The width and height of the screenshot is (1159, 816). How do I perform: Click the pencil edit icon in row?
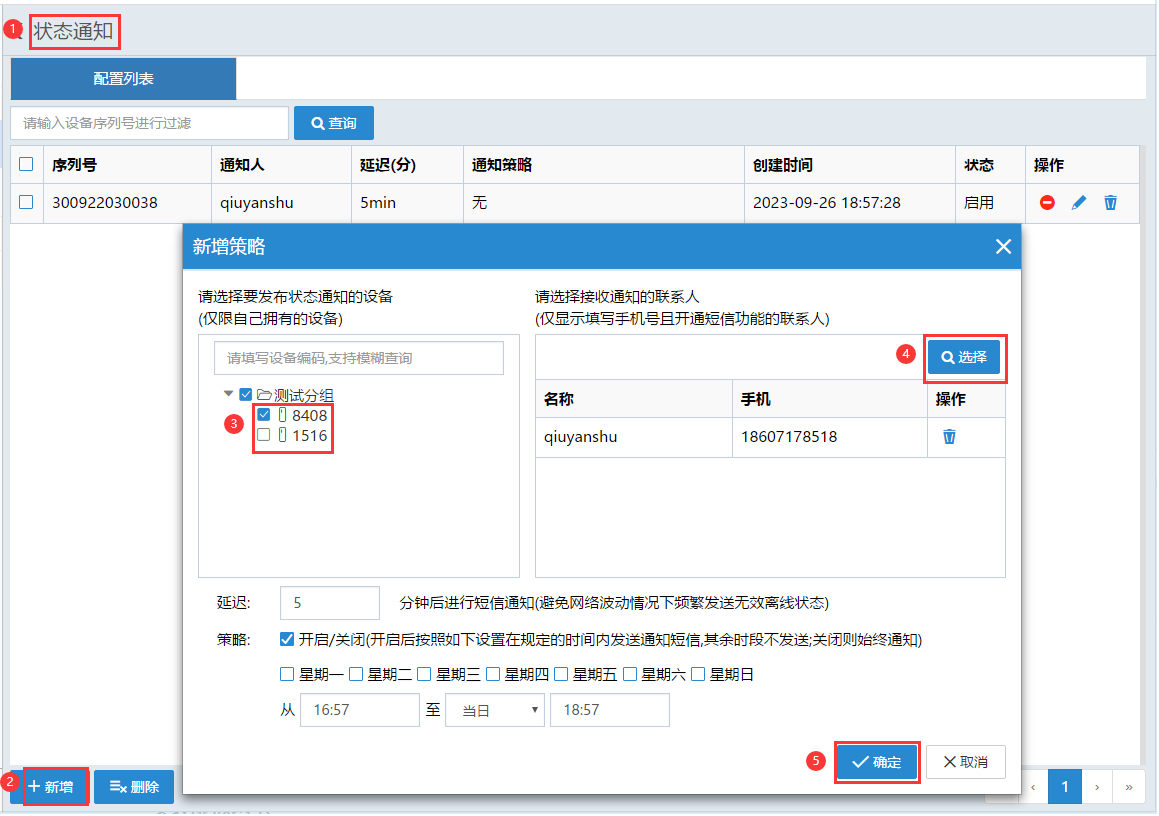coord(1078,203)
